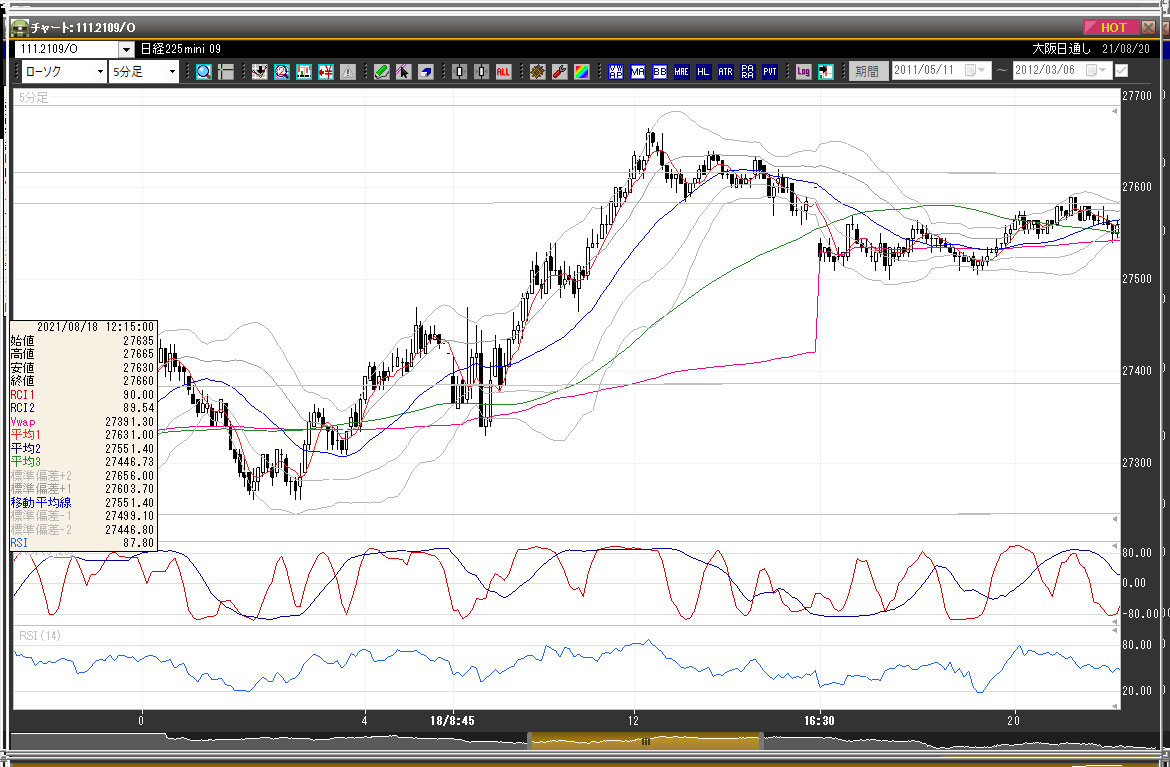Select the arrow pointer selection tool
The width and height of the screenshot is (1170, 767).
(404, 72)
